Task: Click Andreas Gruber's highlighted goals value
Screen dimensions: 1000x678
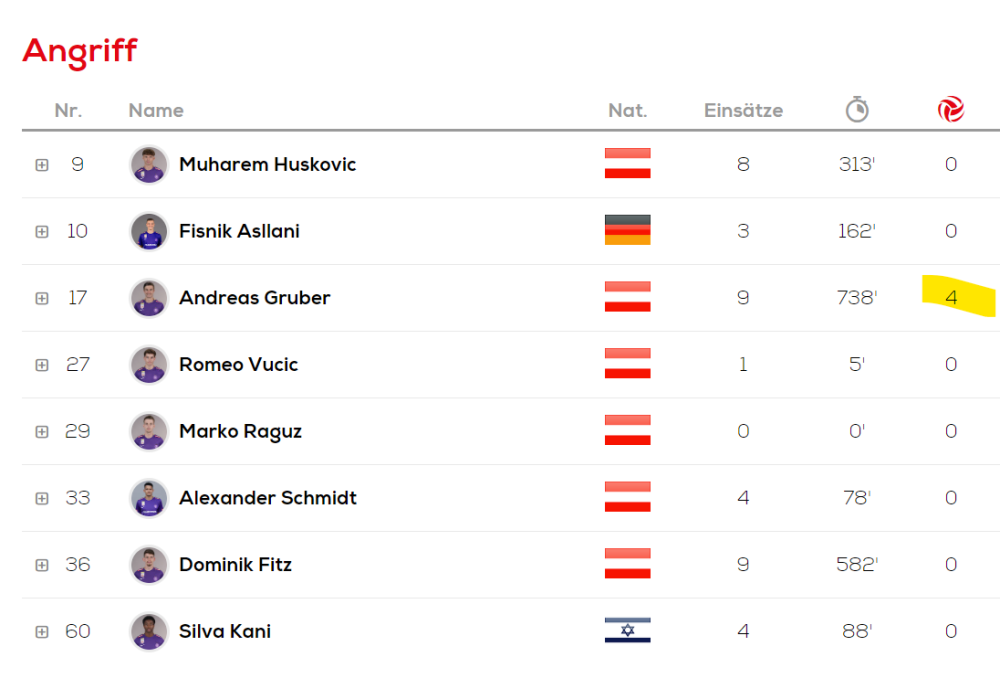Action: 951,298
